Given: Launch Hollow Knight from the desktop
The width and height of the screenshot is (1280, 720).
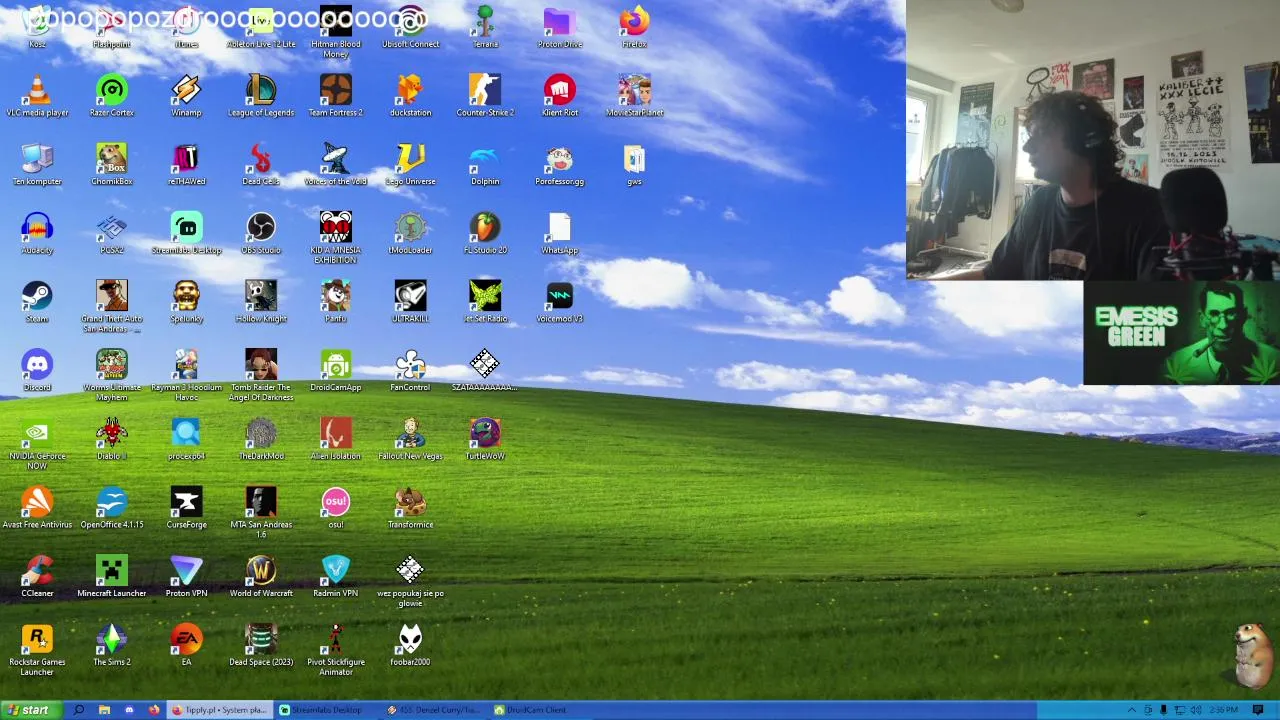Looking at the screenshot, I should click(261, 302).
